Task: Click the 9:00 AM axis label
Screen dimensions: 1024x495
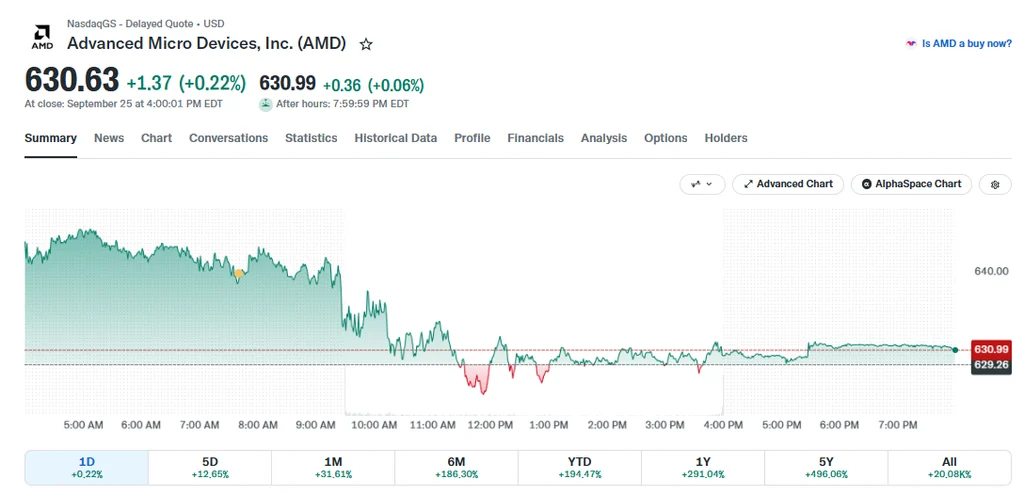Action: [315, 425]
